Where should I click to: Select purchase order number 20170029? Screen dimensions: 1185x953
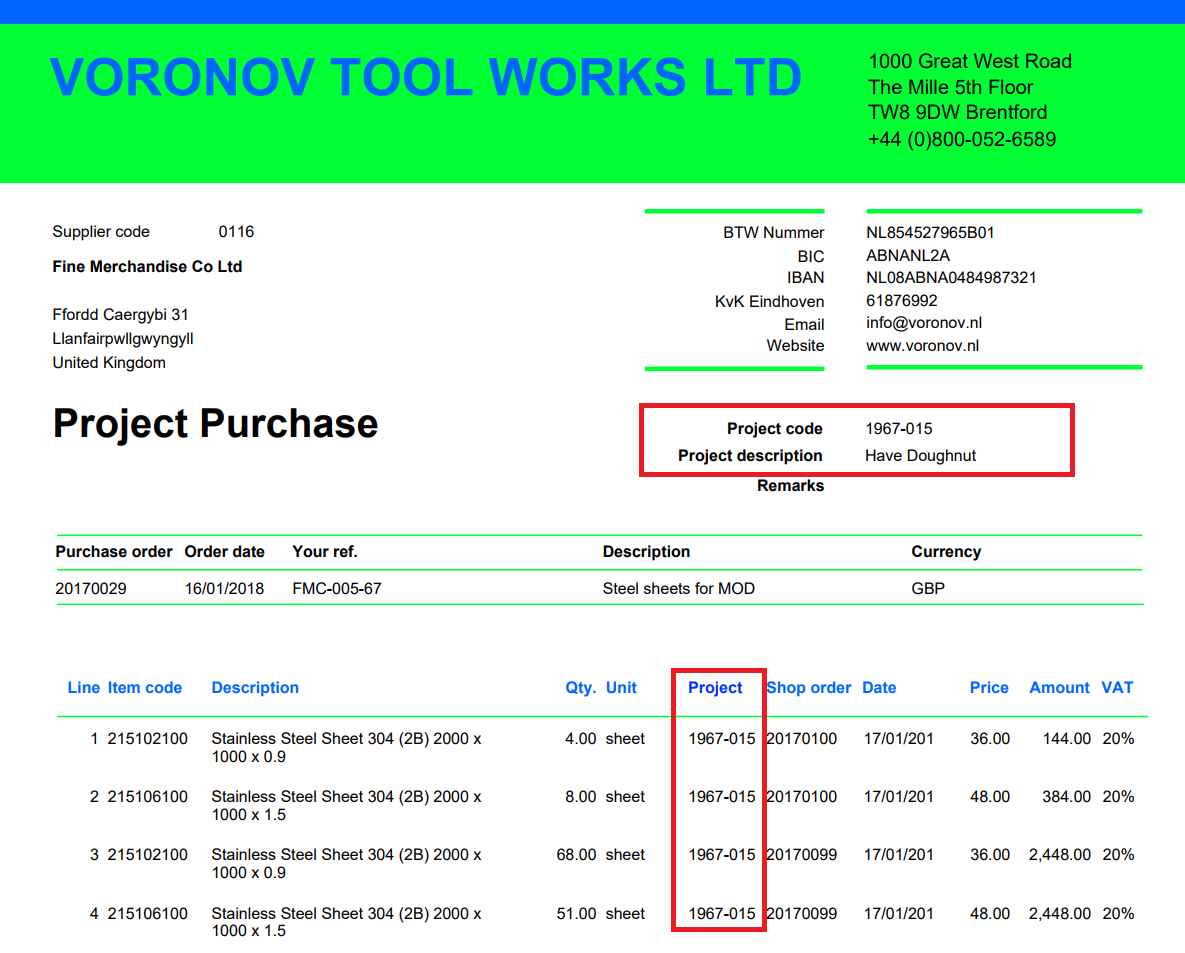[91, 589]
